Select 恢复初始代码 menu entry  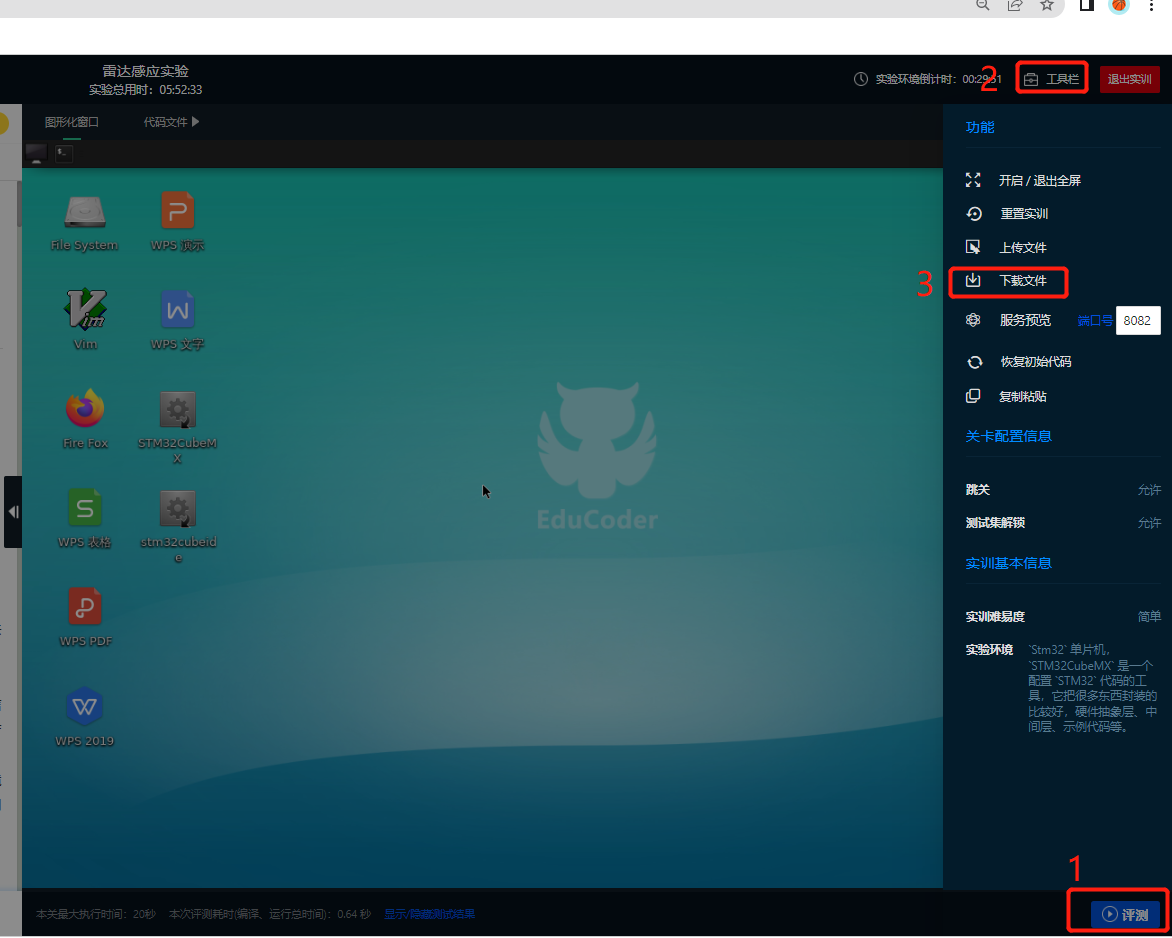(1036, 362)
